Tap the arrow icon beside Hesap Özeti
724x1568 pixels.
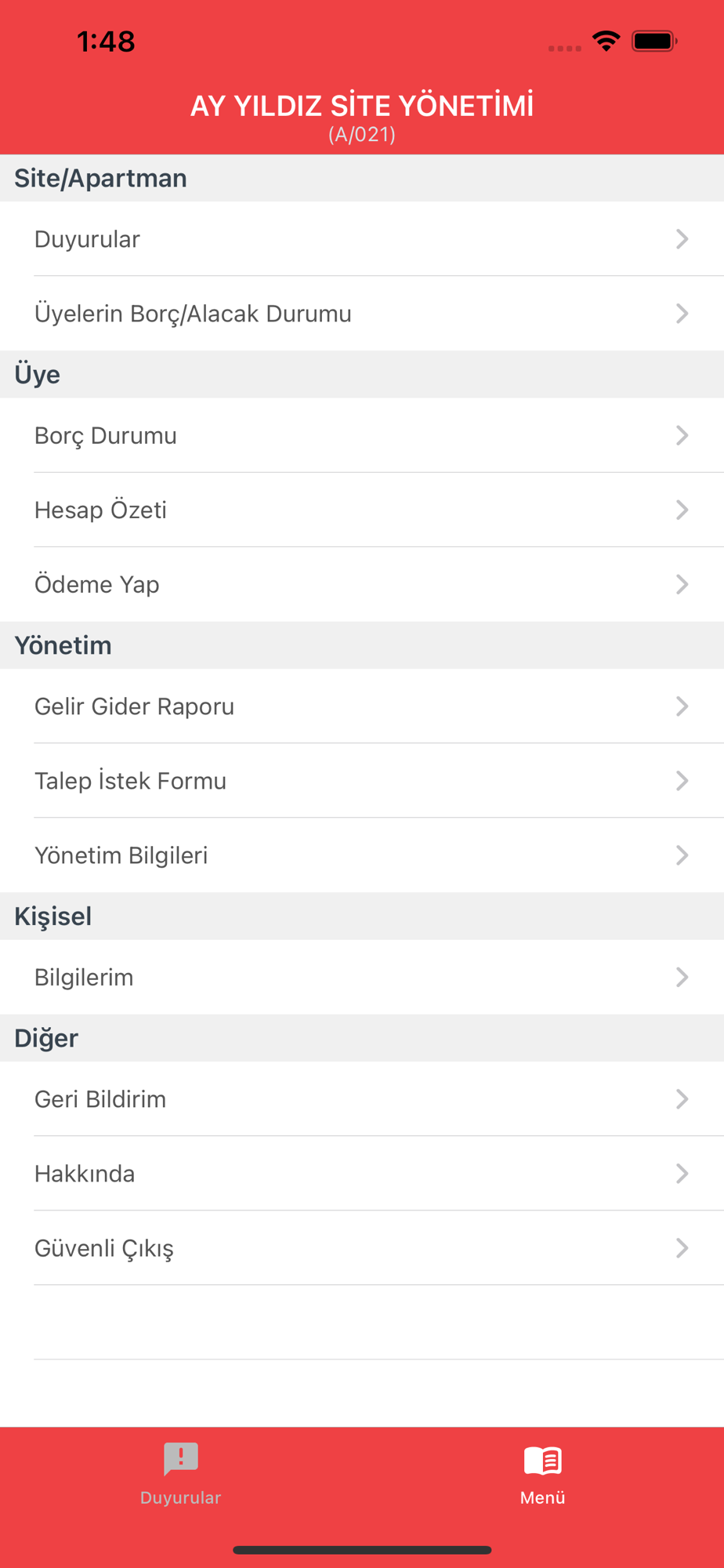[x=682, y=510]
